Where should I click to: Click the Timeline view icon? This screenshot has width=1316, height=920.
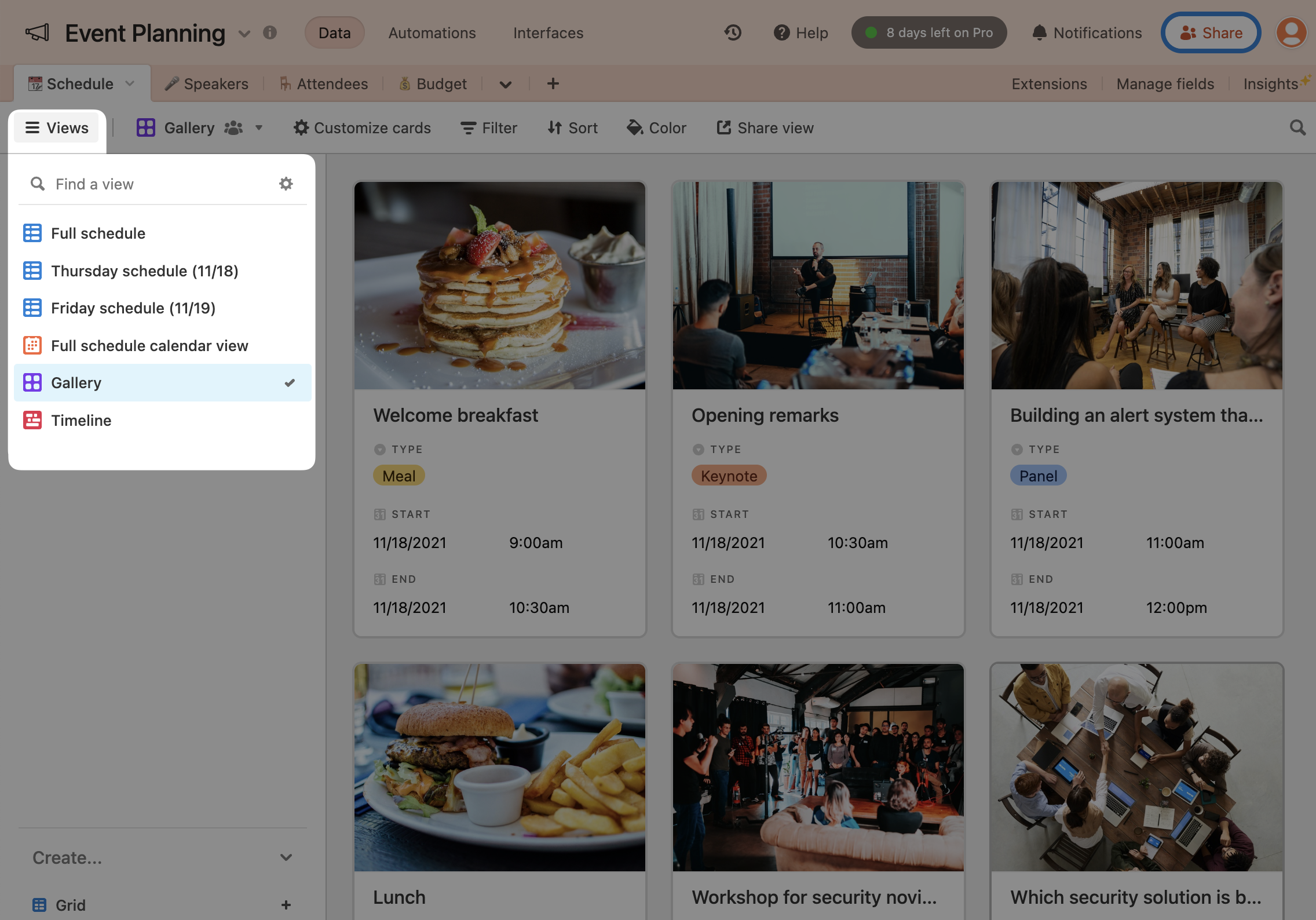(x=32, y=420)
